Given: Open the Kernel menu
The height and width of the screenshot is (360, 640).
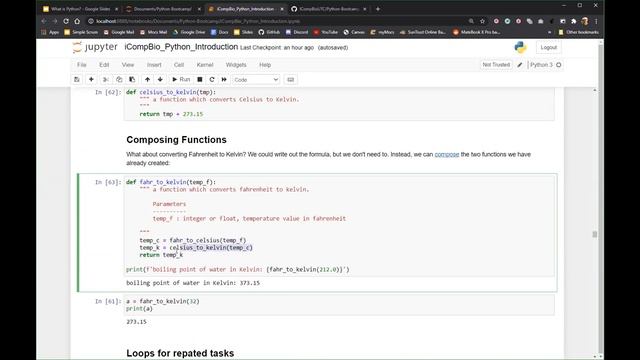Looking at the screenshot, I should (x=205, y=65).
